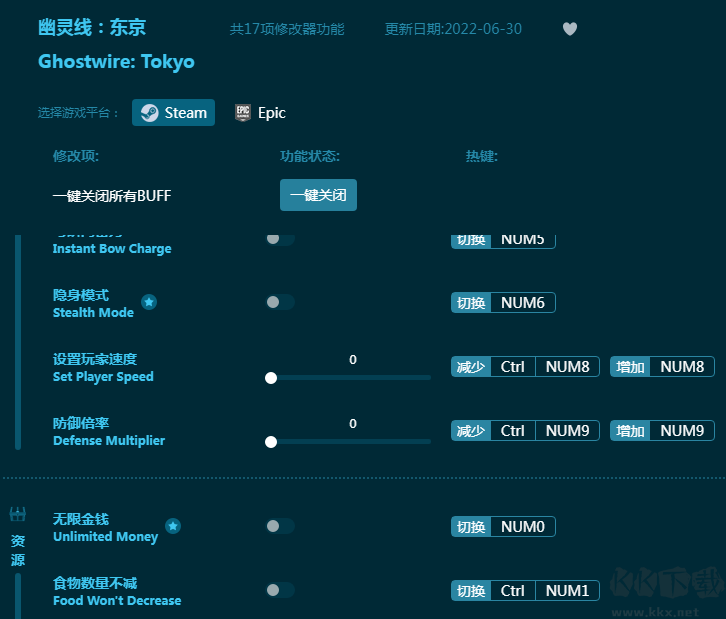This screenshot has width=726, height=619.
Task: Click the Set Player Speed slider handle
Action: [271, 378]
